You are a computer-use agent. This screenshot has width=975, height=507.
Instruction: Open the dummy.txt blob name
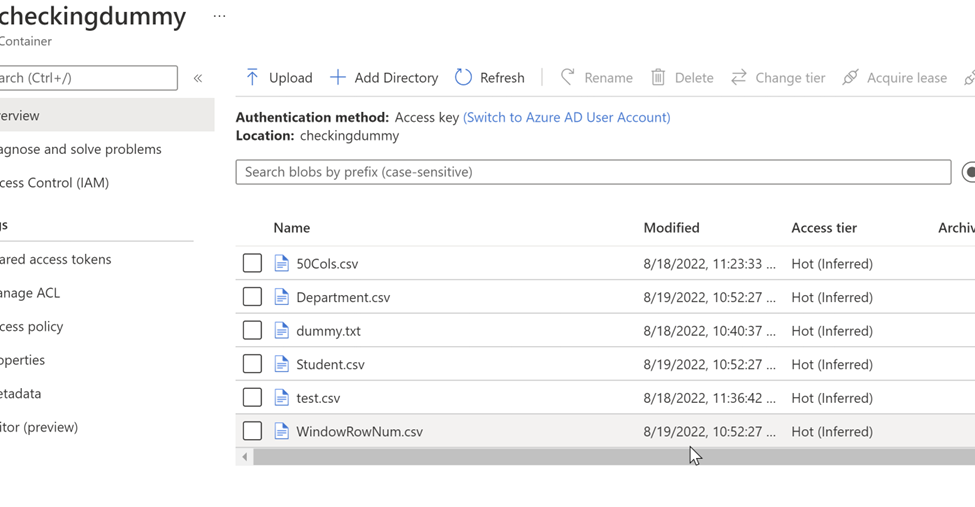tap(328, 331)
